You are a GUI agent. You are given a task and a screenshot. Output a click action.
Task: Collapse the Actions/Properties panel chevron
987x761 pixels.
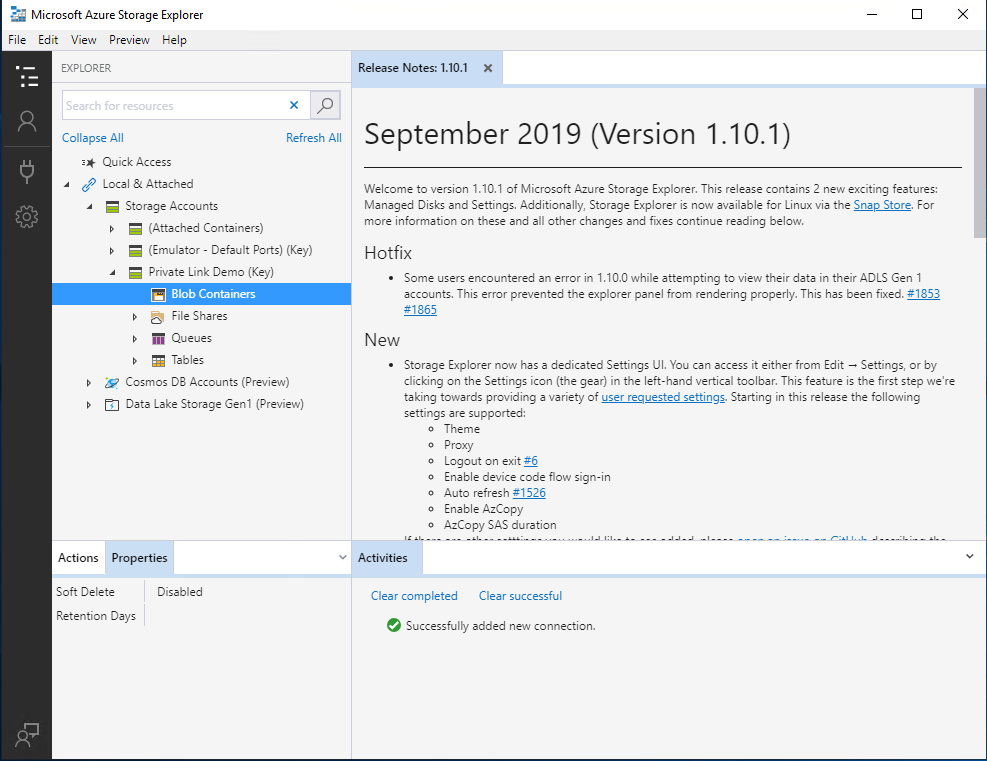(342, 557)
